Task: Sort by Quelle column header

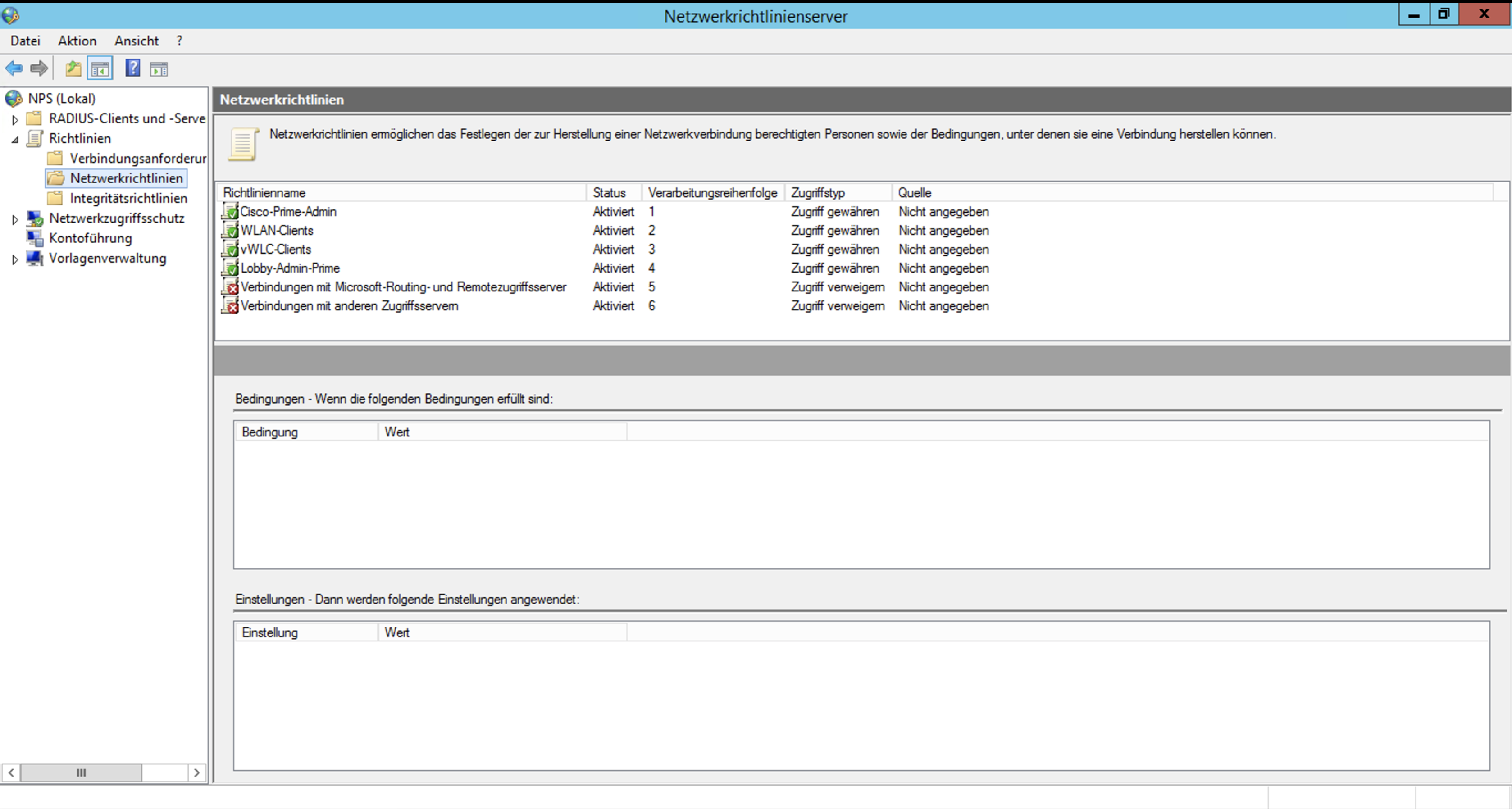Action: pos(1193,192)
